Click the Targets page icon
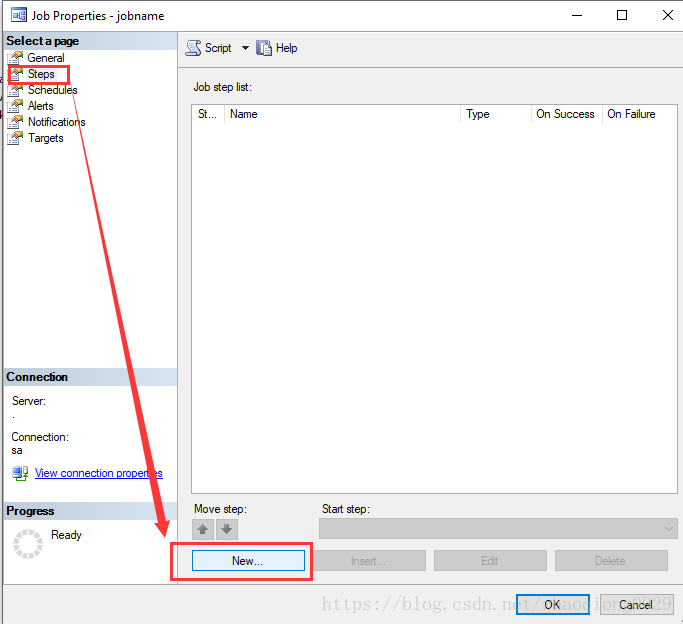 (x=15, y=138)
